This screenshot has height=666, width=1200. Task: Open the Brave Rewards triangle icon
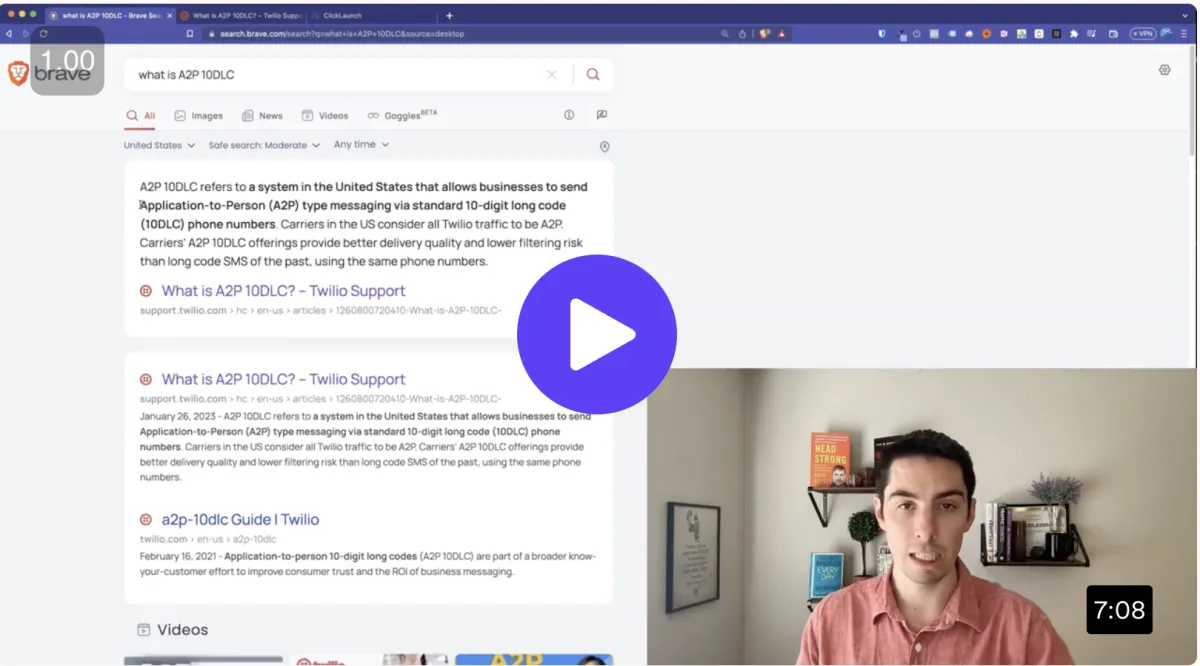point(782,33)
